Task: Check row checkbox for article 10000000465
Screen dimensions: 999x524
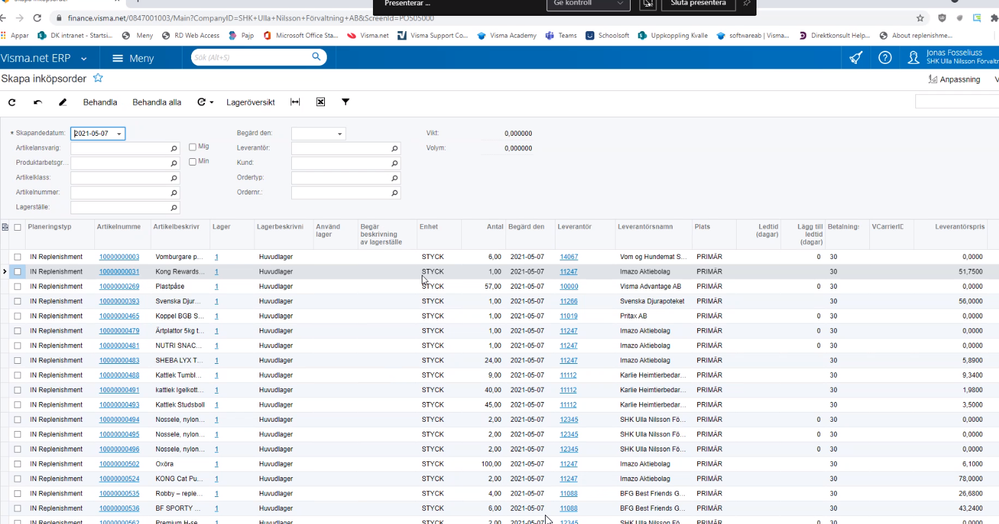Action: [18, 316]
